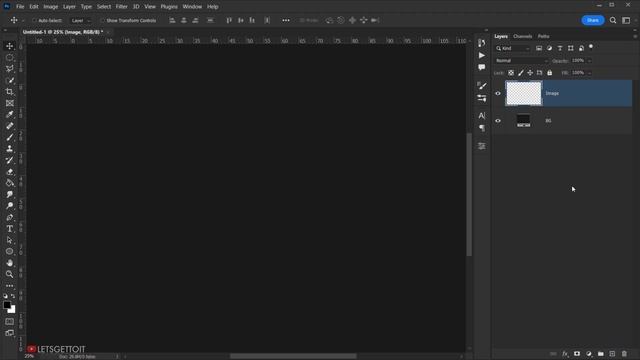
Task: Open the Search icon in options bar
Action: (613, 20)
